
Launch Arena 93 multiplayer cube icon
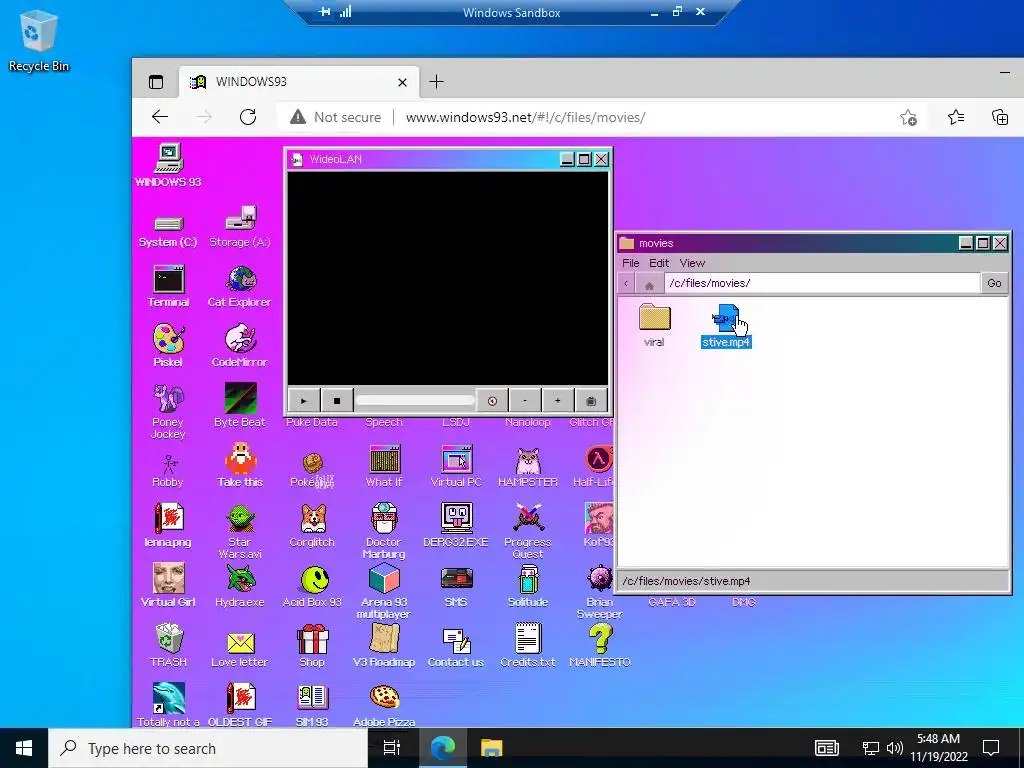pyautogui.click(x=384, y=579)
